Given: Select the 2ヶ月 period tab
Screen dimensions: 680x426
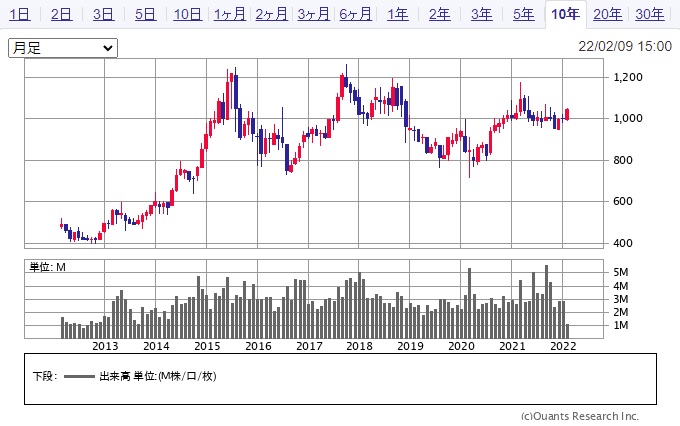Looking at the screenshot, I should [x=271, y=14].
